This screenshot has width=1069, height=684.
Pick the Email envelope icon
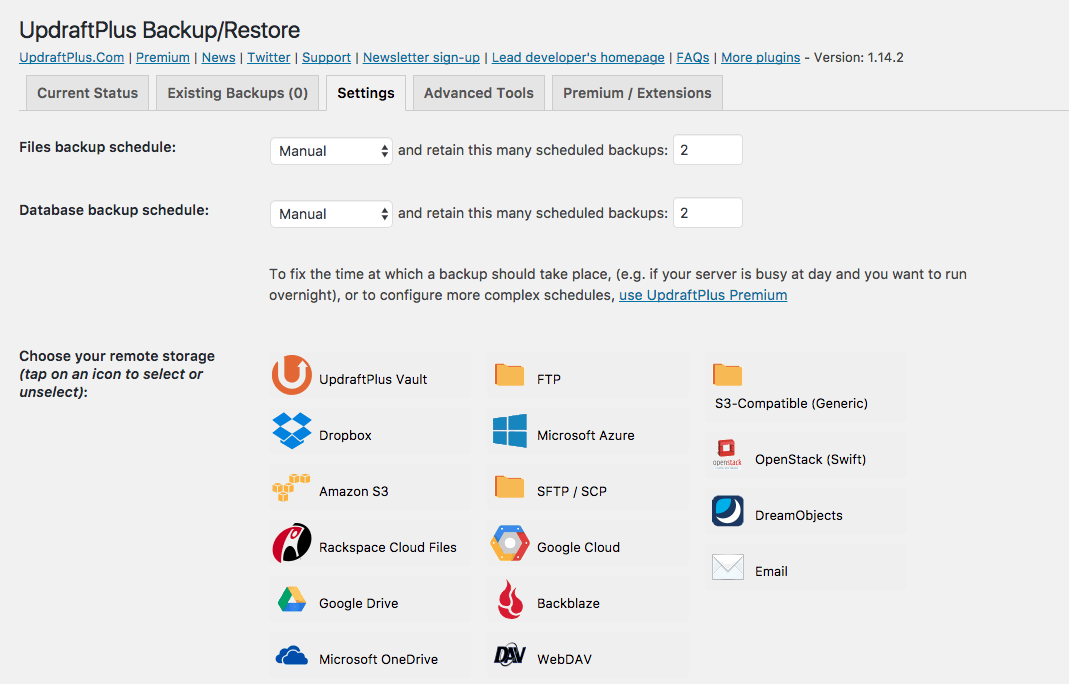(727, 567)
